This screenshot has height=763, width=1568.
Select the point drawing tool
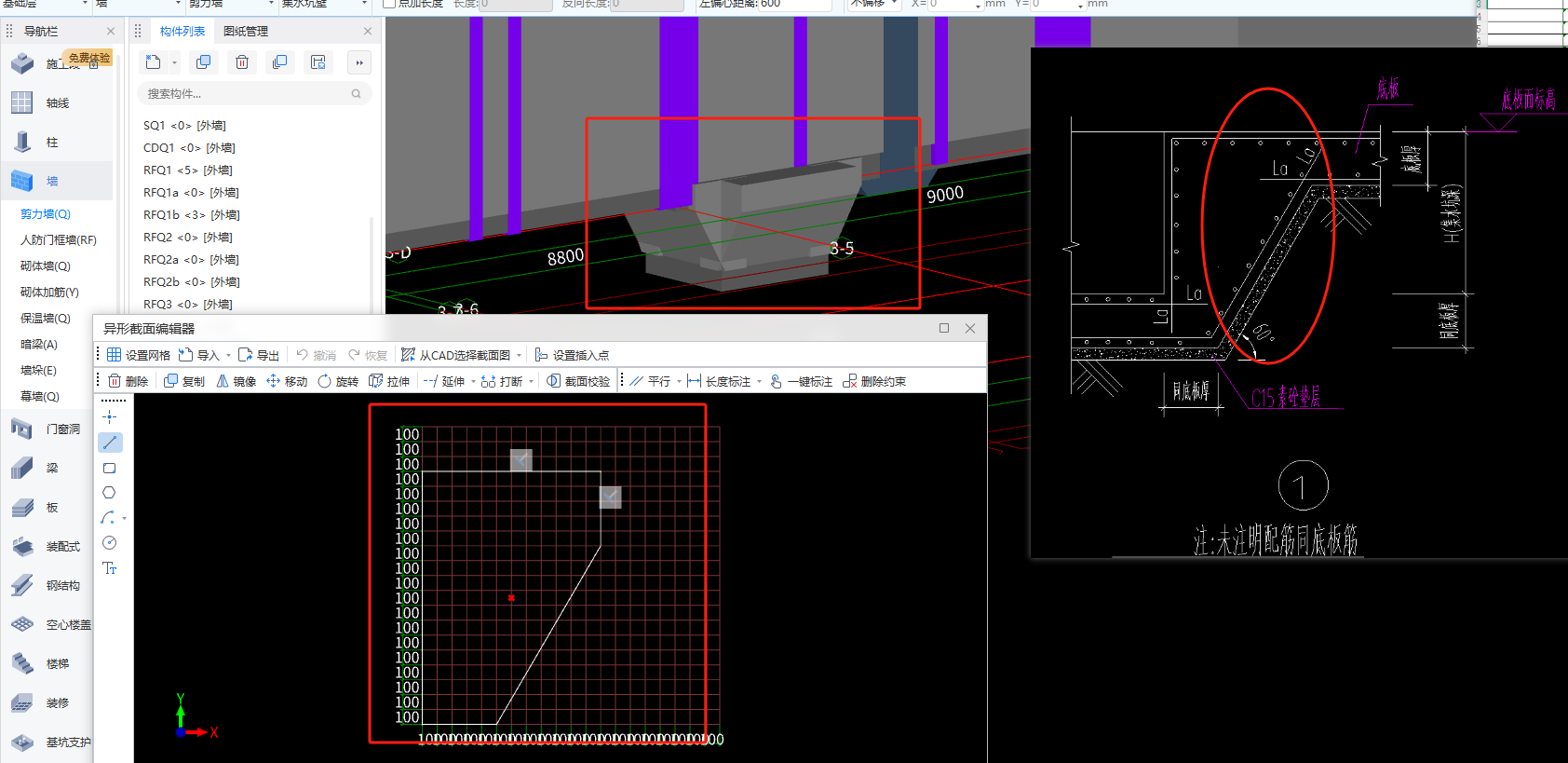click(x=110, y=416)
